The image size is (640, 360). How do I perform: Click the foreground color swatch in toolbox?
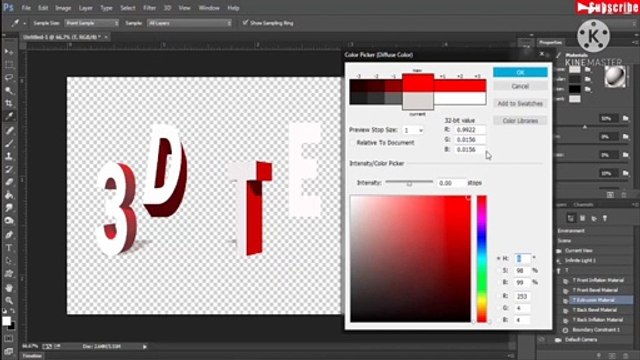[x=6, y=321]
